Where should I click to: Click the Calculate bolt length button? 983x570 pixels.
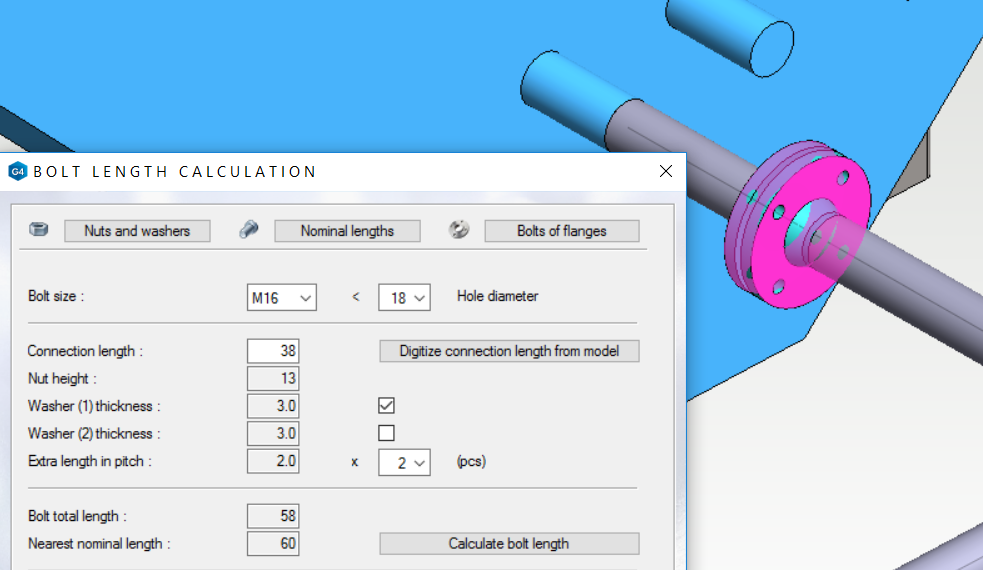pos(508,544)
